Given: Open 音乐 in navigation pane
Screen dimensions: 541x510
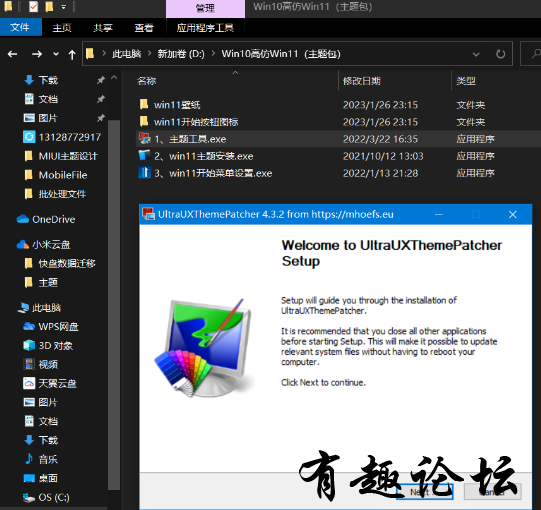Looking at the screenshot, I should tap(41, 459).
